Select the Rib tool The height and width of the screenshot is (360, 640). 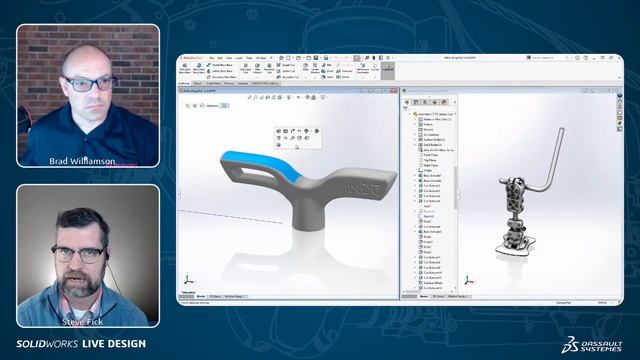pos(327,65)
